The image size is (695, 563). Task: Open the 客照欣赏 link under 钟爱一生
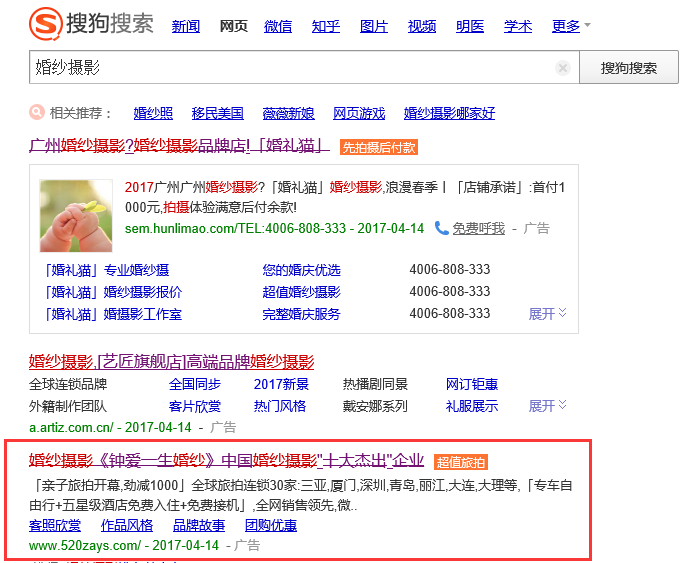55,526
